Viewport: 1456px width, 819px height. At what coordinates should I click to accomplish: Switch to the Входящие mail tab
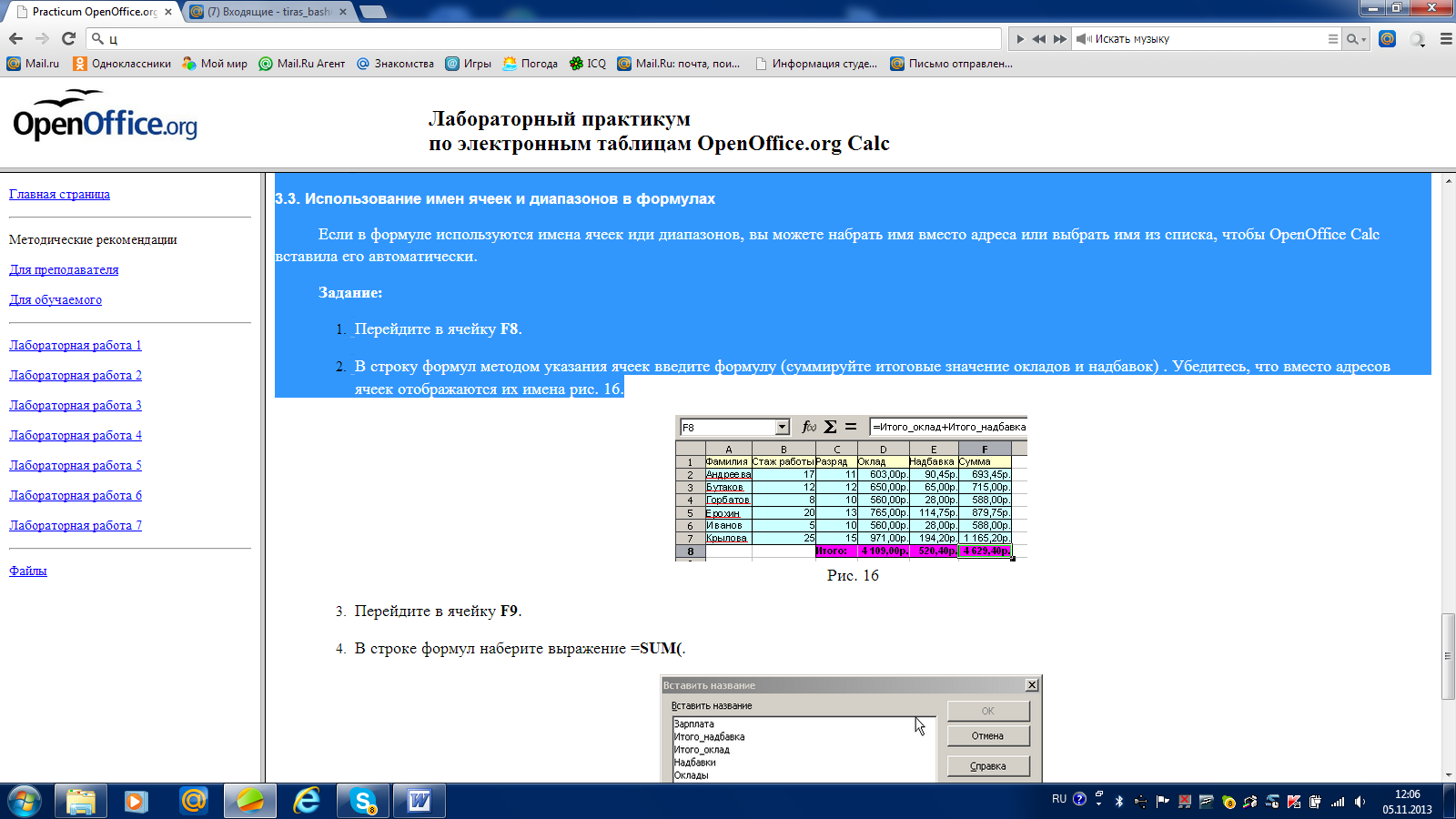coord(269,12)
